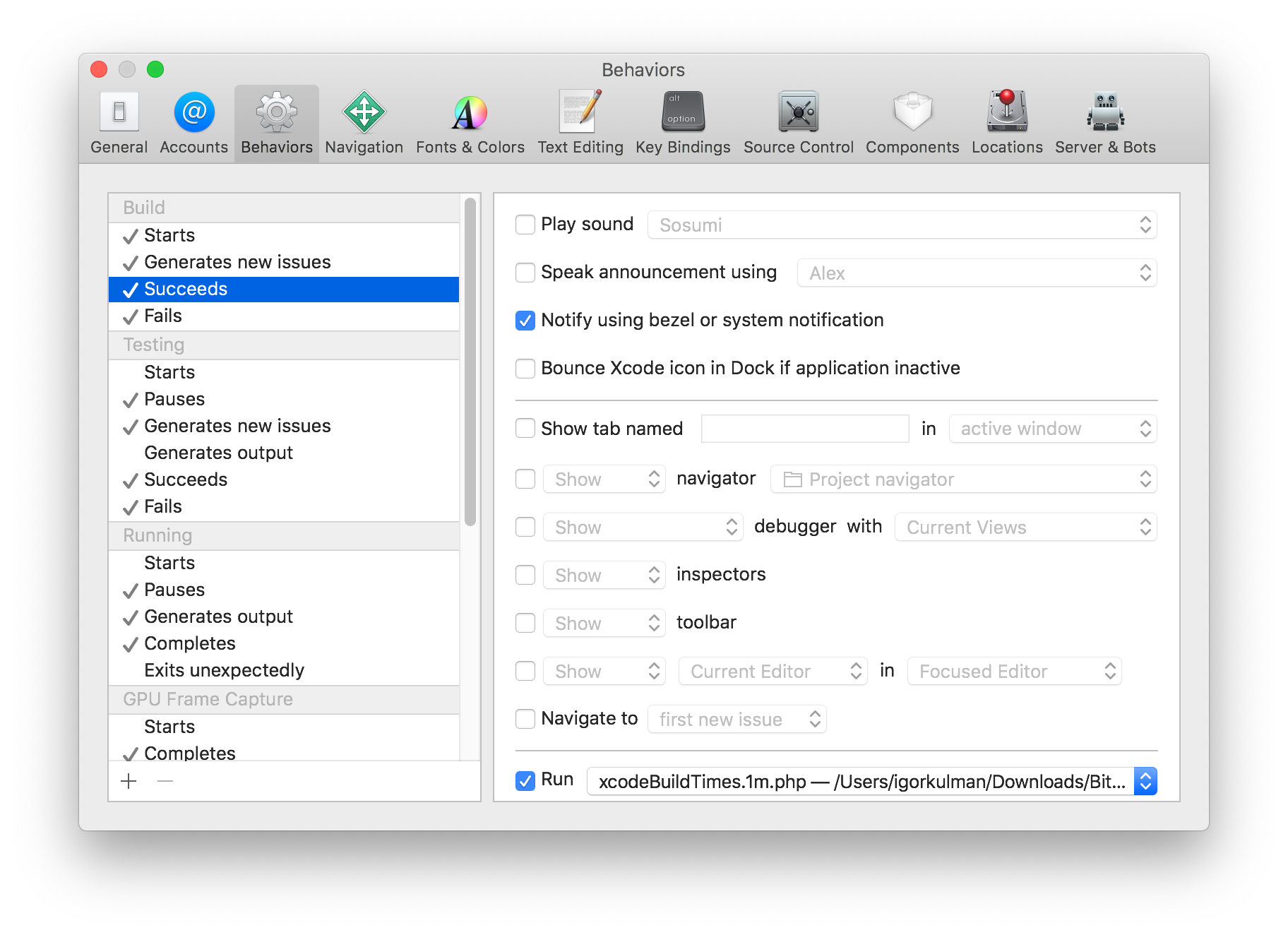The width and height of the screenshot is (1288, 935).
Task: Select Running Generates output behavior
Action: [284, 617]
